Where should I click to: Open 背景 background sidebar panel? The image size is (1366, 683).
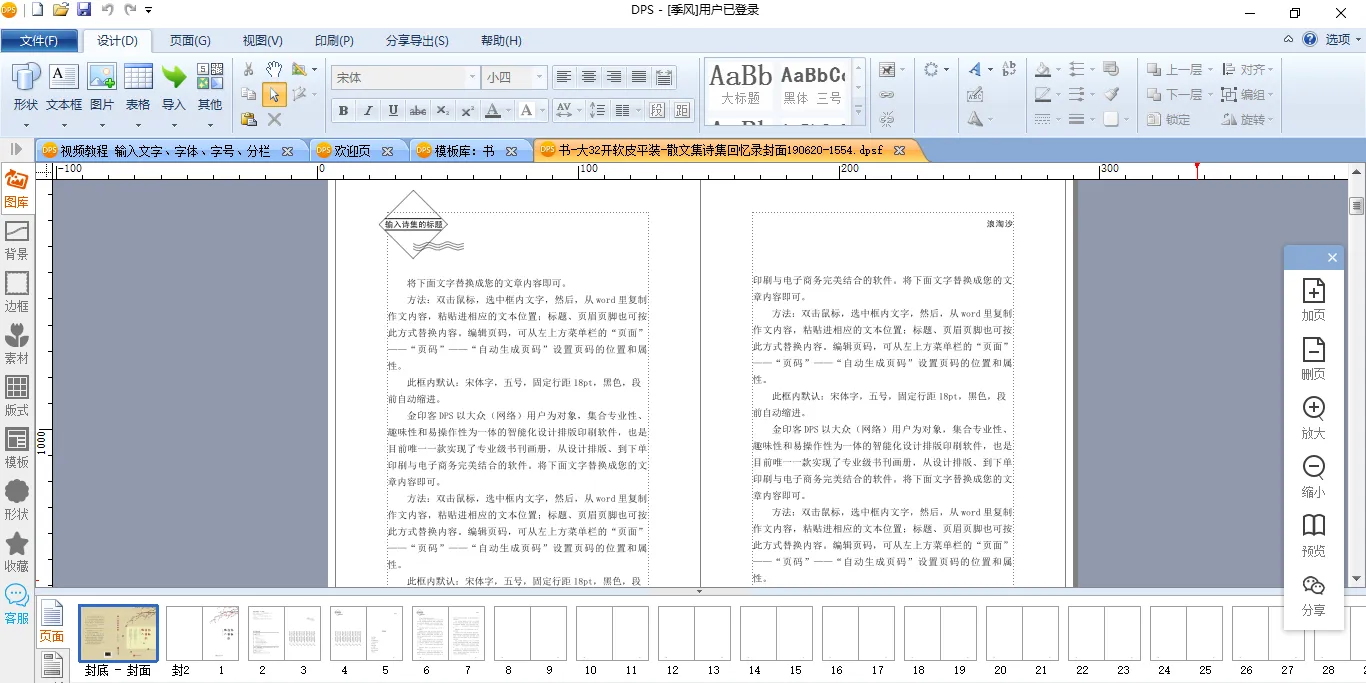coord(16,241)
